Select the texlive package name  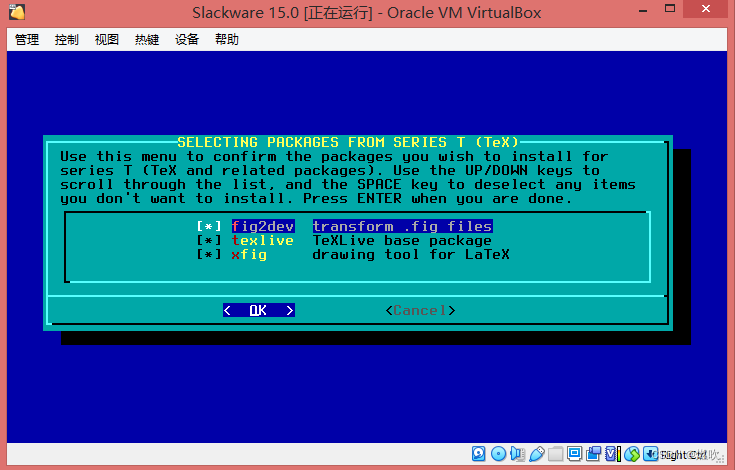point(262,241)
